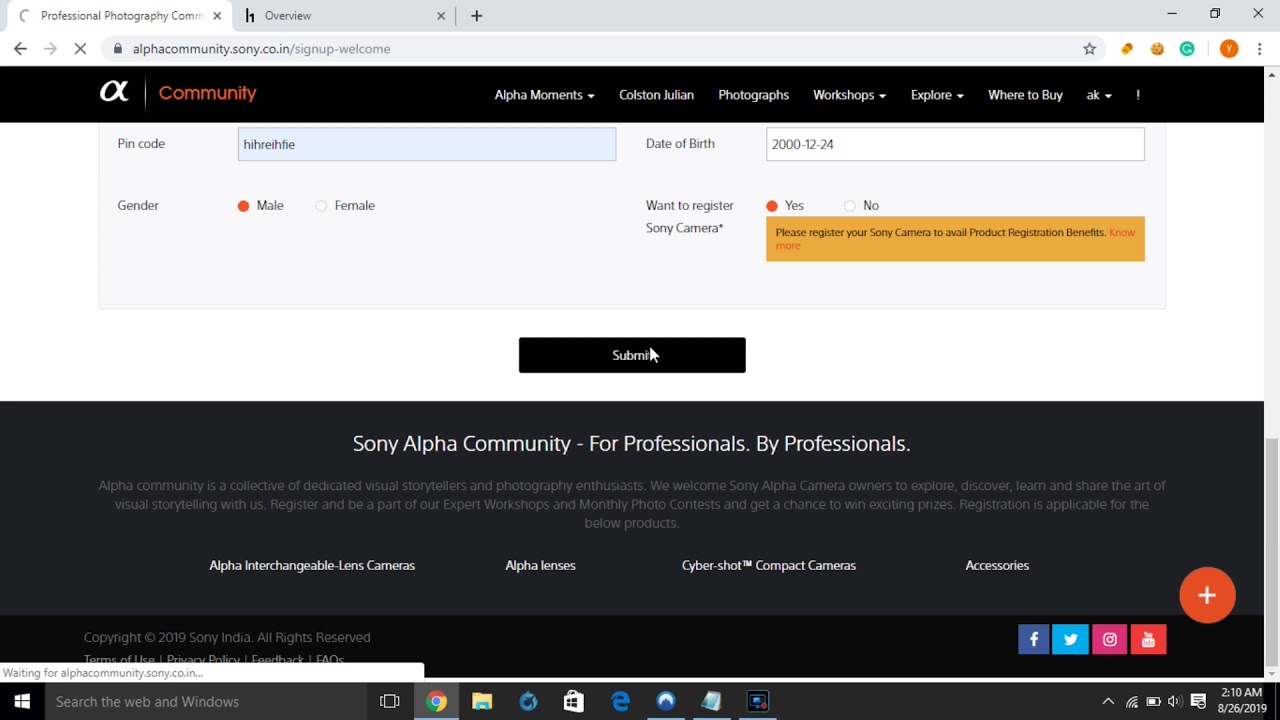Expand the ak user dropdown
The image size is (1280, 720).
click(x=1099, y=95)
